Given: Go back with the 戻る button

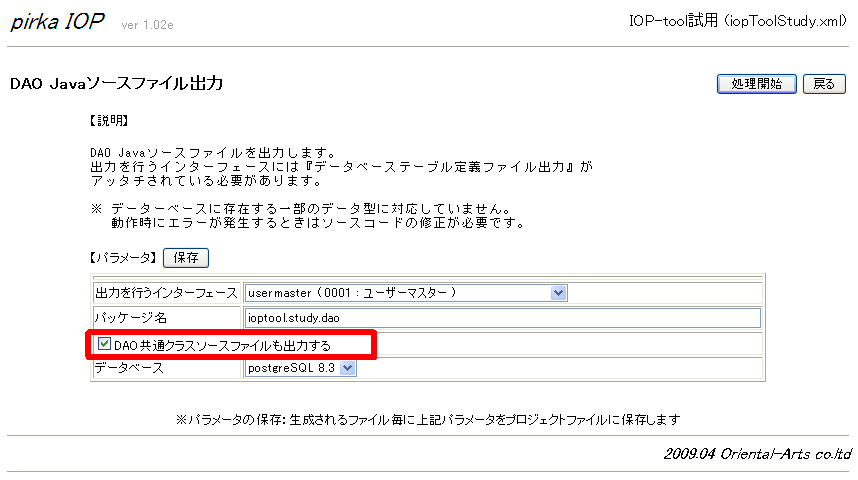Looking at the screenshot, I should [824, 84].
